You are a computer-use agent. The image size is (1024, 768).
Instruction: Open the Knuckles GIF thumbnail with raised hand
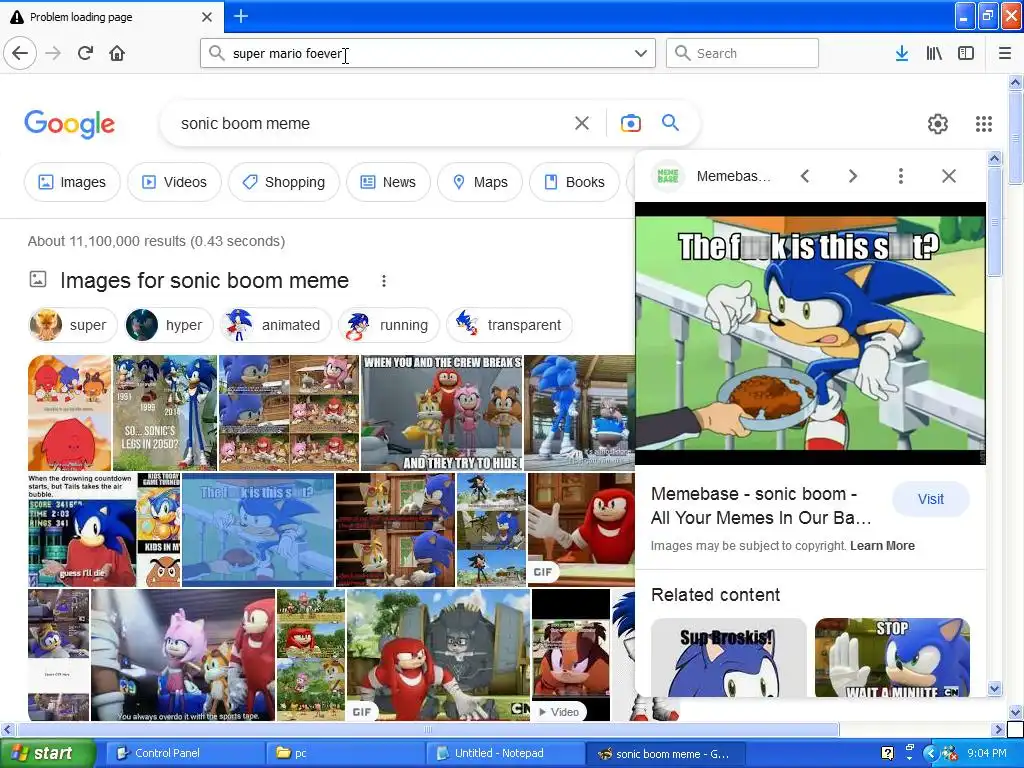coord(581,530)
